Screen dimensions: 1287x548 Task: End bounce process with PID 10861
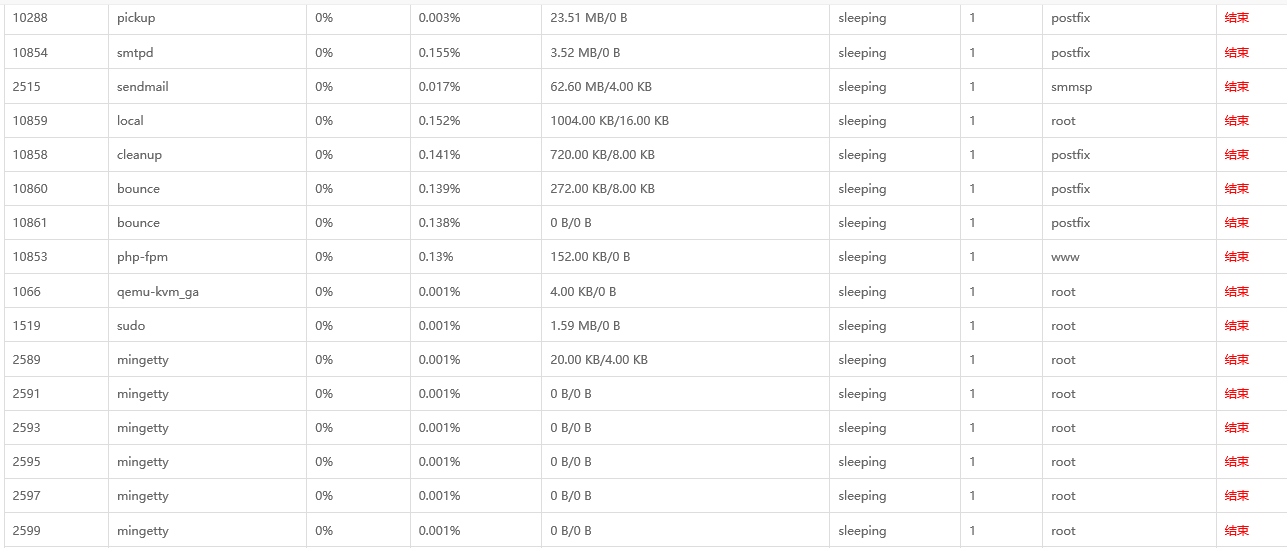click(x=1237, y=223)
